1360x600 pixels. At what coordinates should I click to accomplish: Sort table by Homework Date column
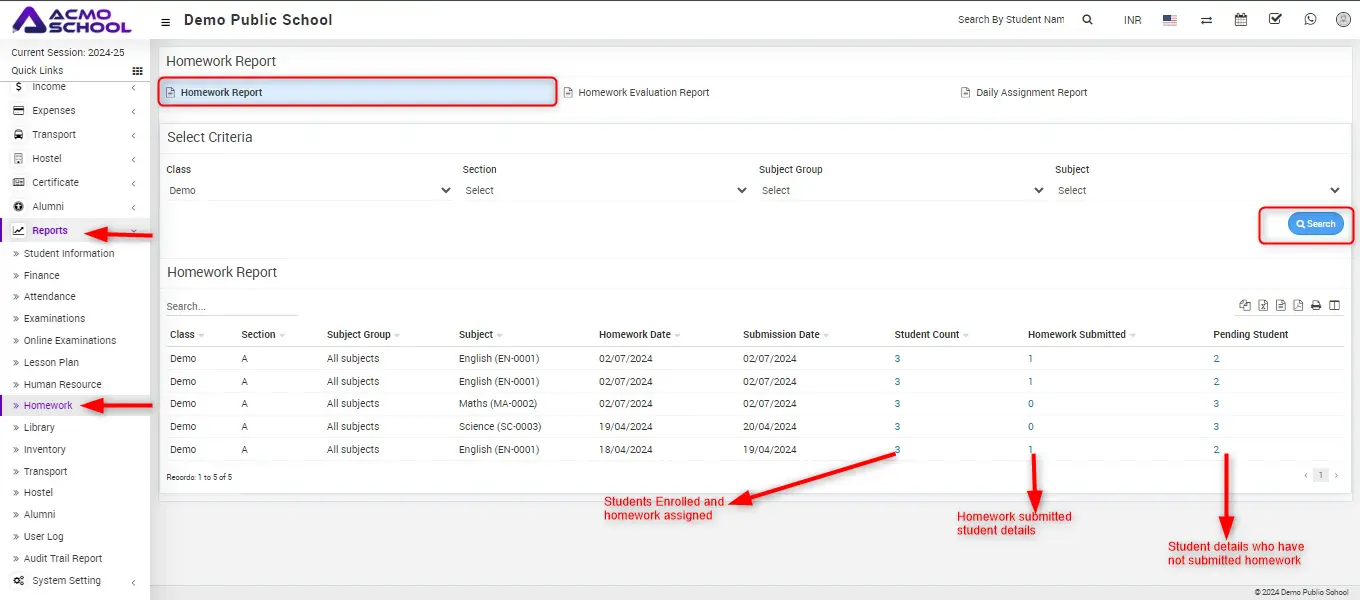coord(635,335)
